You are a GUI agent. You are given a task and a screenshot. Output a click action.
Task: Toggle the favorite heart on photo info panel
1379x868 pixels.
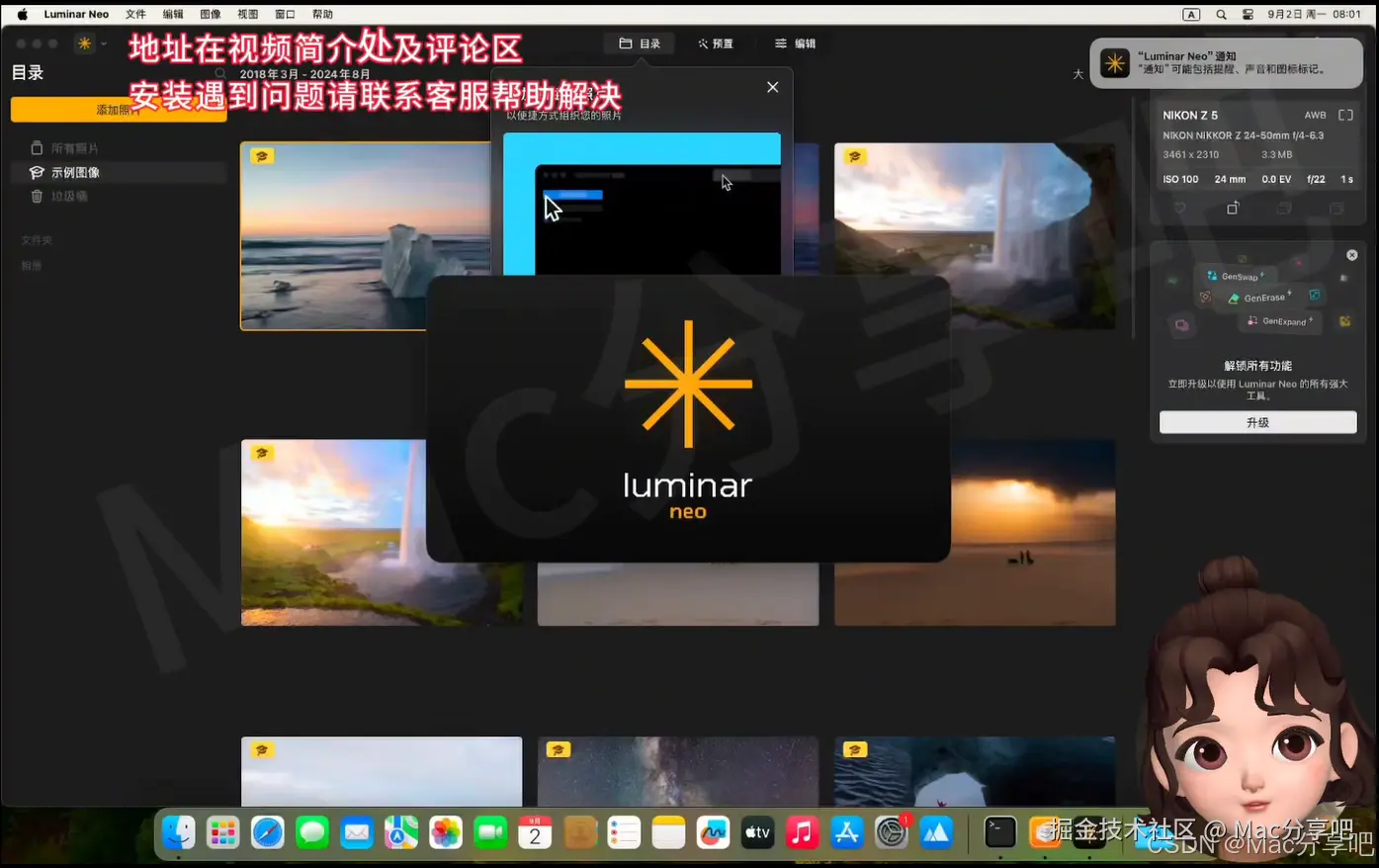tap(1179, 208)
